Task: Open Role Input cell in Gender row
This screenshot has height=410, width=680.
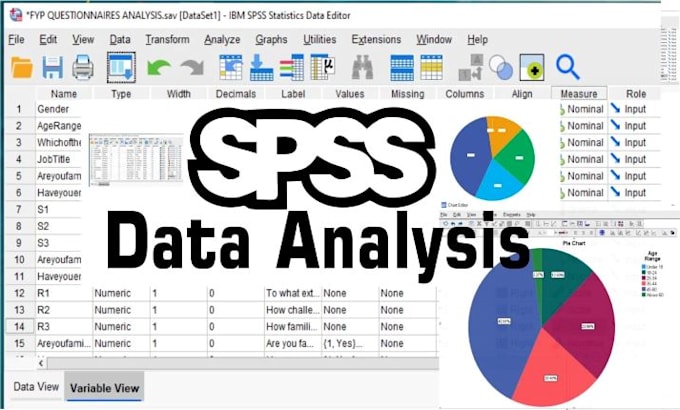Action: click(x=635, y=109)
